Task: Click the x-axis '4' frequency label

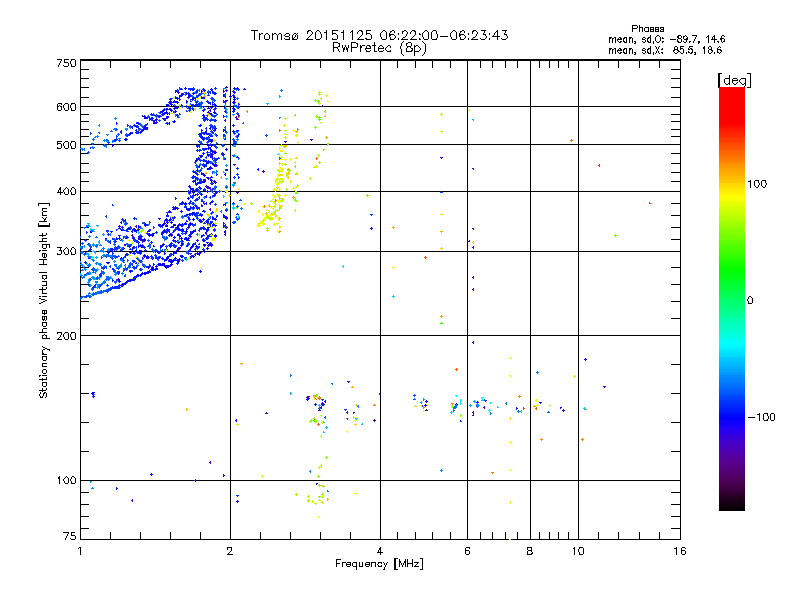Action: coord(380,551)
